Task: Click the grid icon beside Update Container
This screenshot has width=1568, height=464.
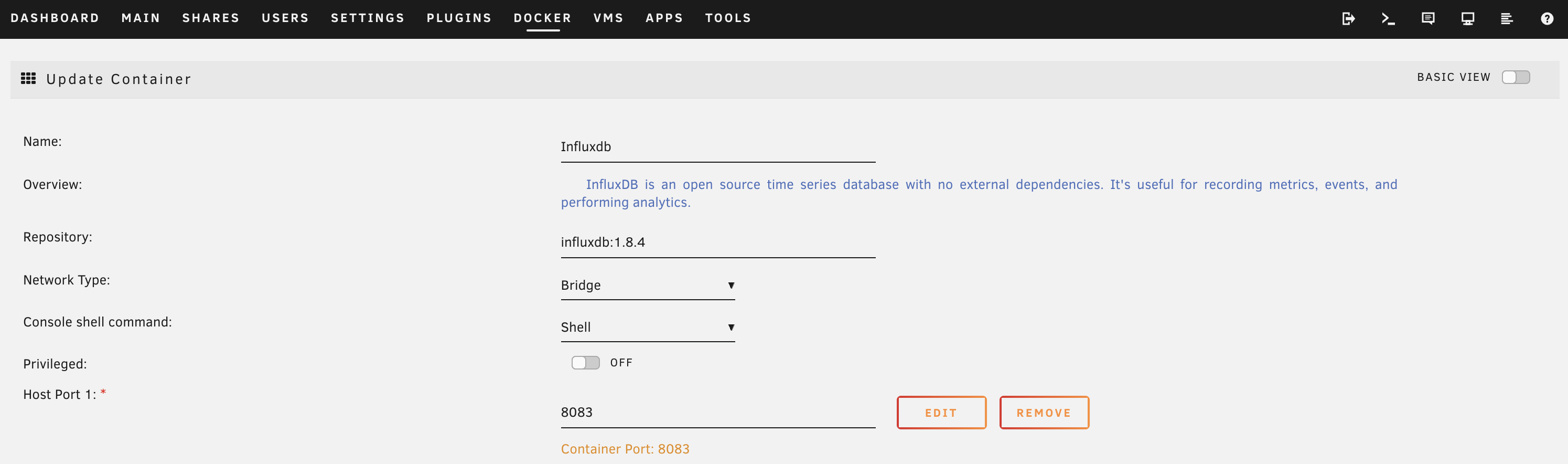Action: [x=29, y=79]
